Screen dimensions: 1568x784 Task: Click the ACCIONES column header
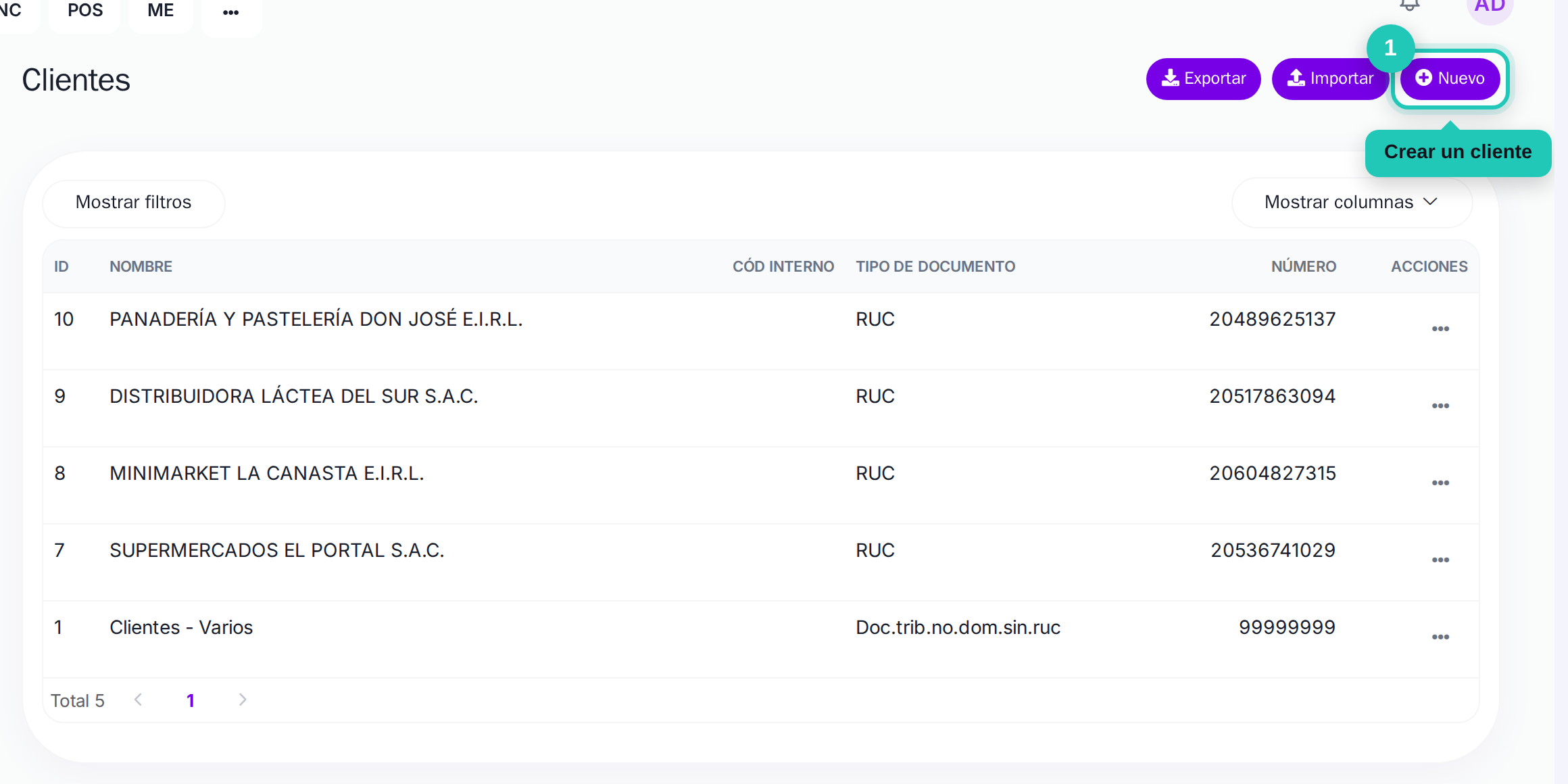pos(1429,267)
